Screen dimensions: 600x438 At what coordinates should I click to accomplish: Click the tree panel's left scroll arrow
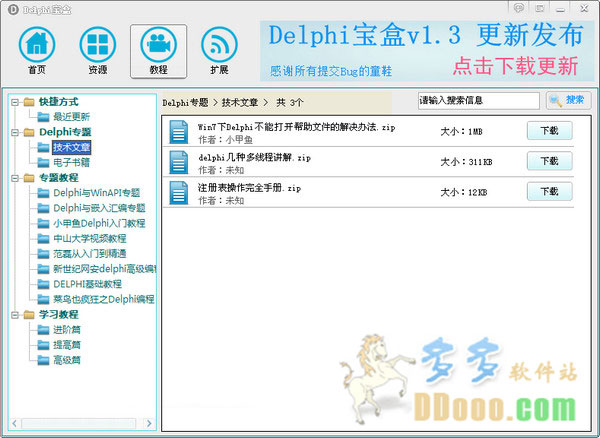(x=14, y=423)
